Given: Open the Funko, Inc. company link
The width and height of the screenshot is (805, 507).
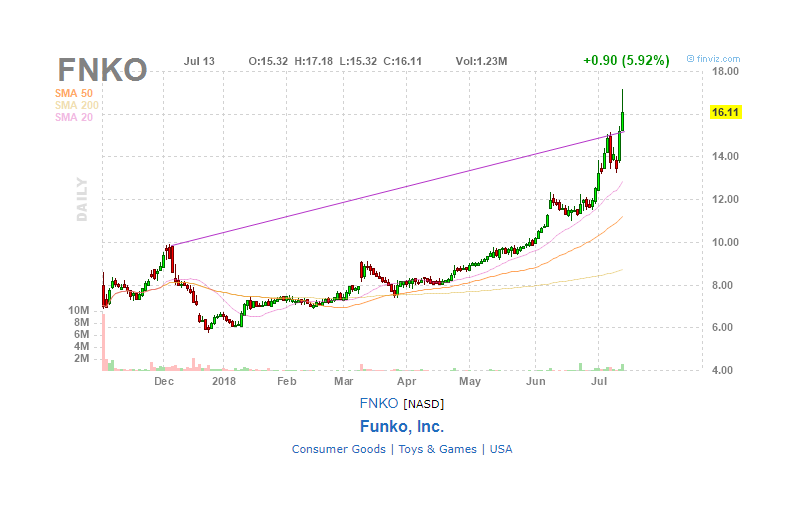Looking at the screenshot, I should [x=401, y=426].
